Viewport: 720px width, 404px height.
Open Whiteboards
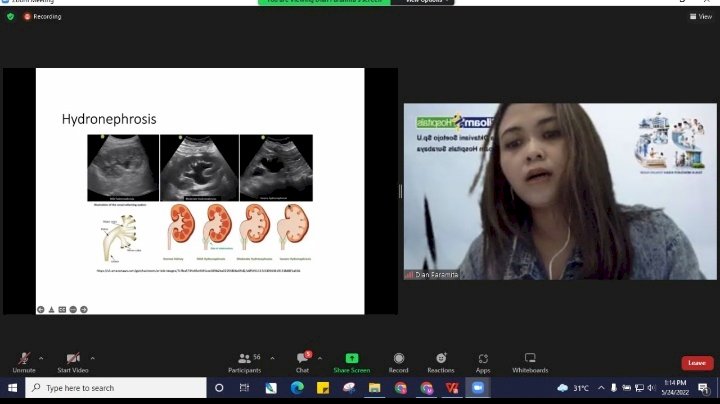point(530,362)
